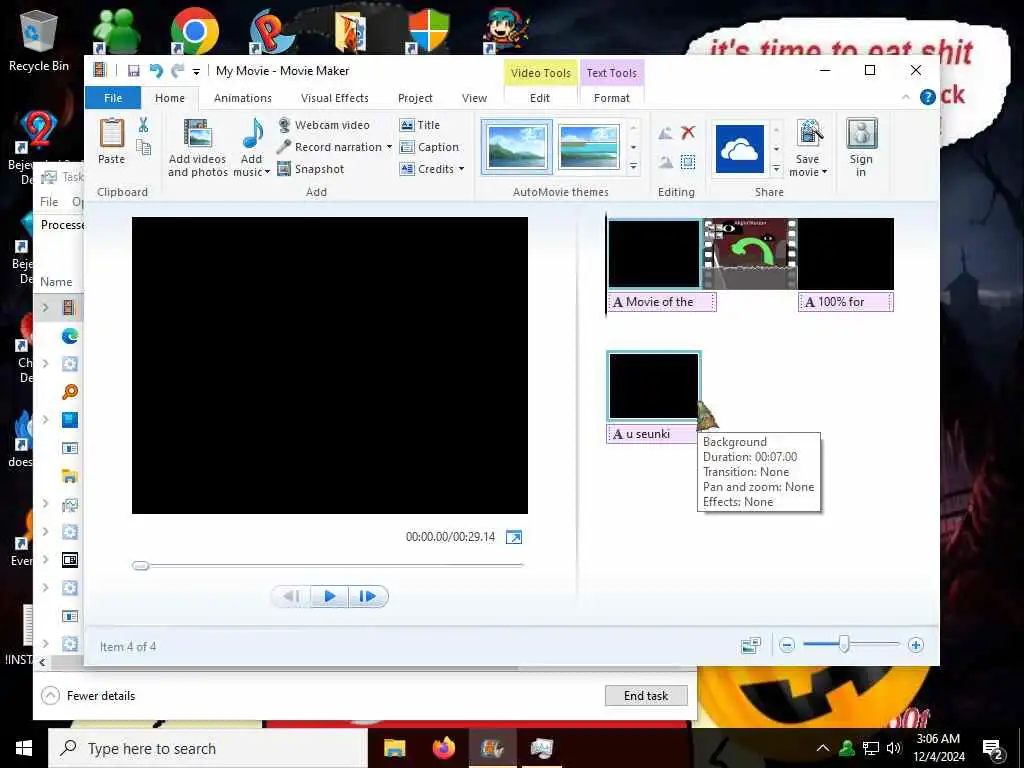Toggle full screen preview icon
Image resolution: width=1024 pixels, height=768 pixels.
[x=514, y=537]
